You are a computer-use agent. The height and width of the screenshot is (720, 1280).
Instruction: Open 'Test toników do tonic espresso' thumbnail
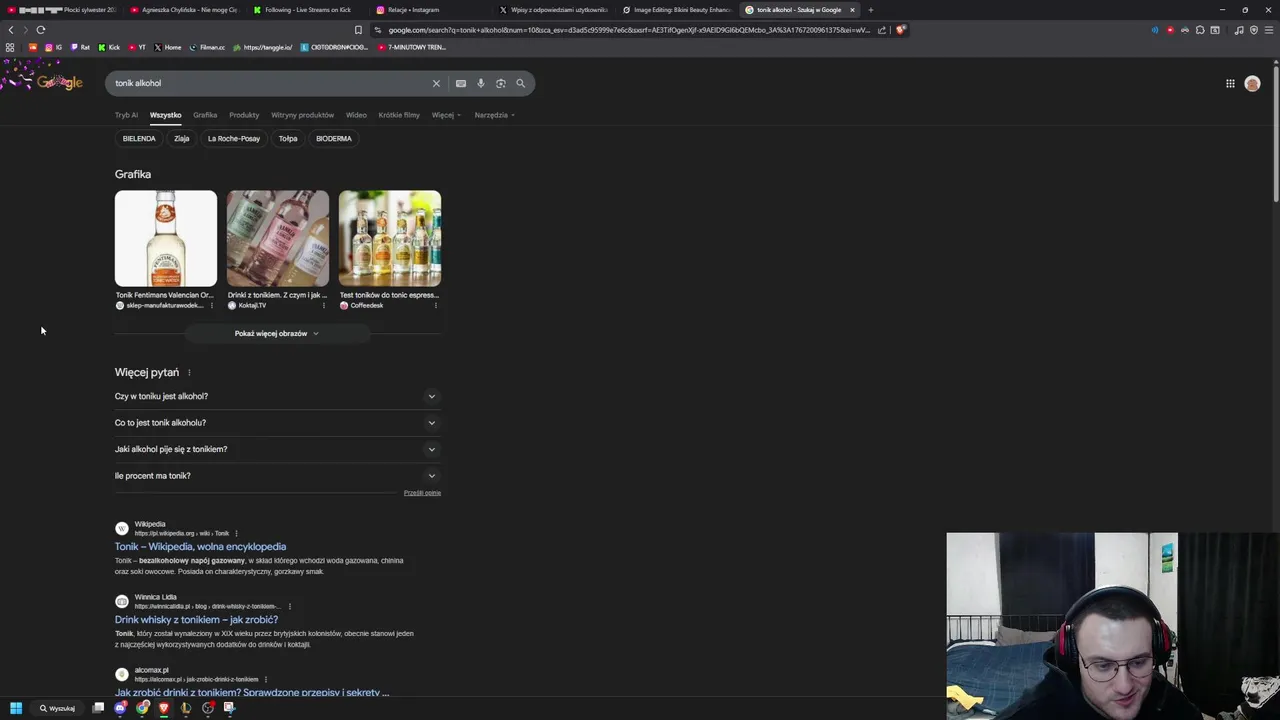pyautogui.click(x=389, y=239)
